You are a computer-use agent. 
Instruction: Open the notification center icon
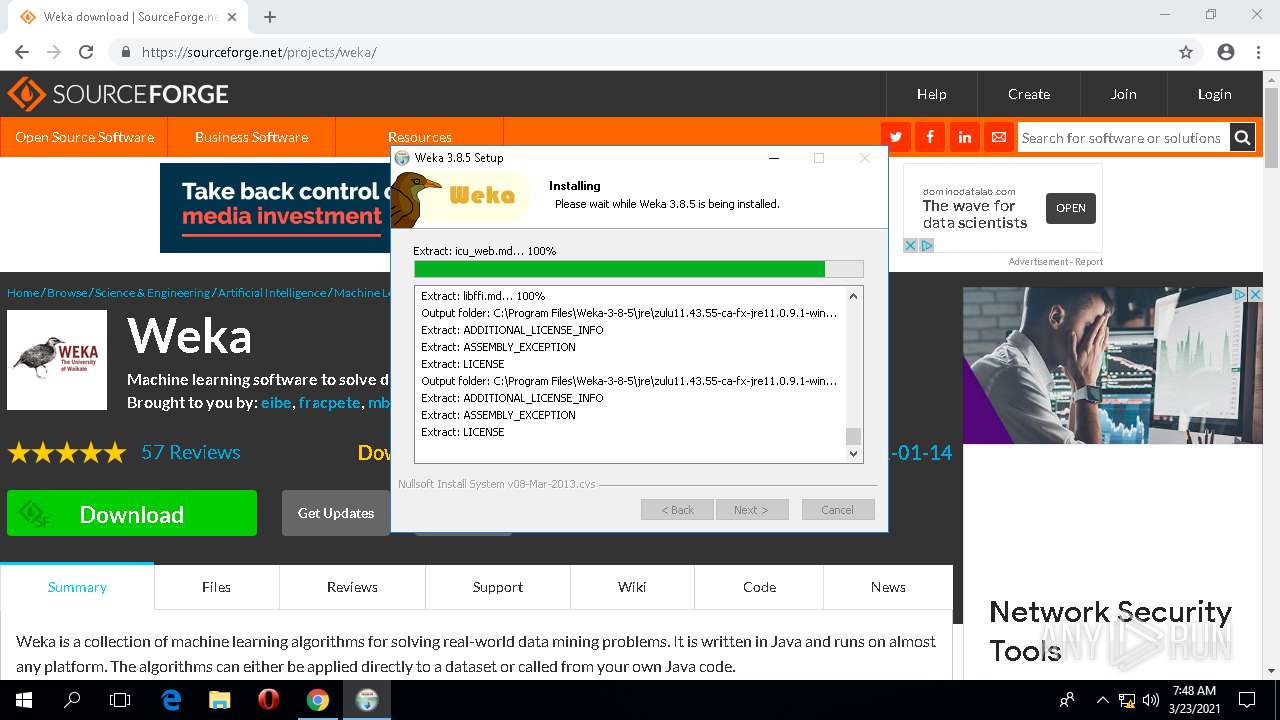coord(1247,700)
